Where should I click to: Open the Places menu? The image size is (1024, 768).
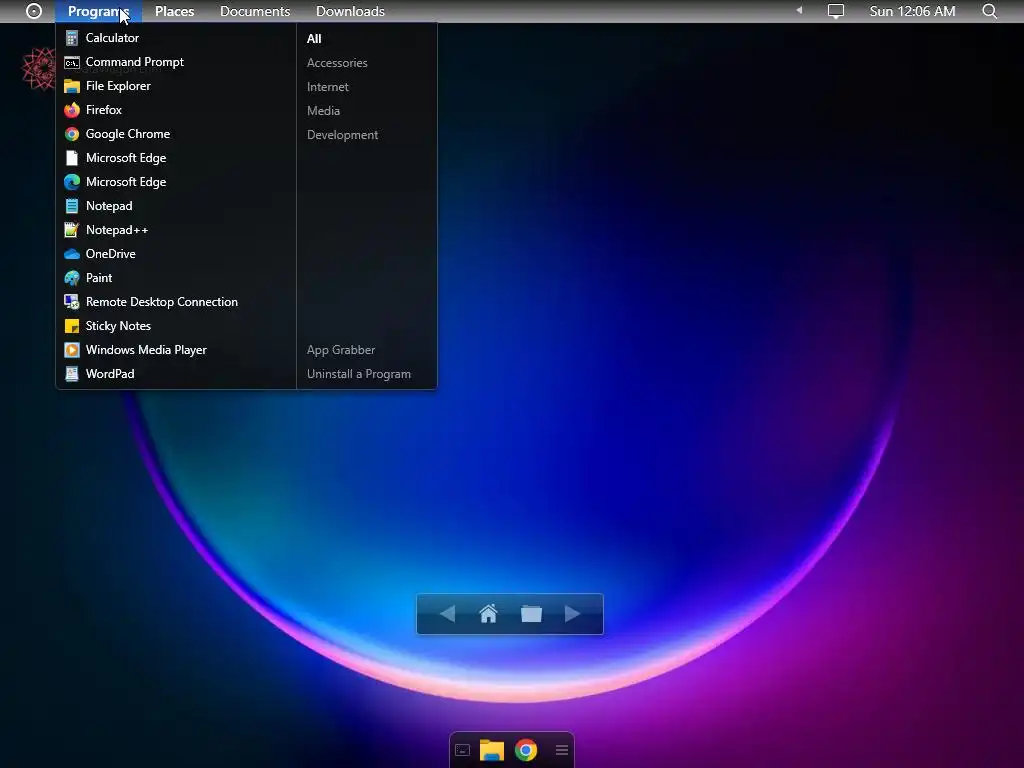click(x=174, y=11)
